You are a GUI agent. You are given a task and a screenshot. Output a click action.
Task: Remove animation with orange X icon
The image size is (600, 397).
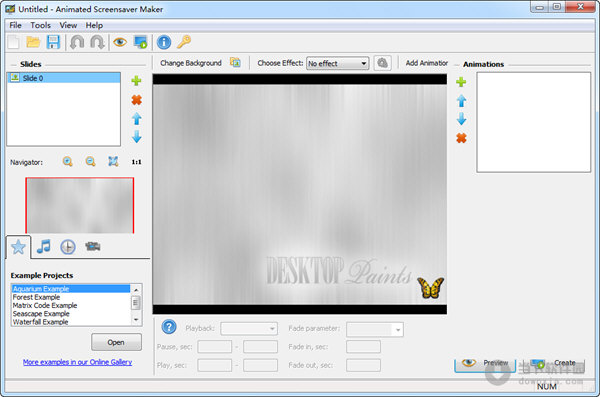pyautogui.click(x=461, y=138)
